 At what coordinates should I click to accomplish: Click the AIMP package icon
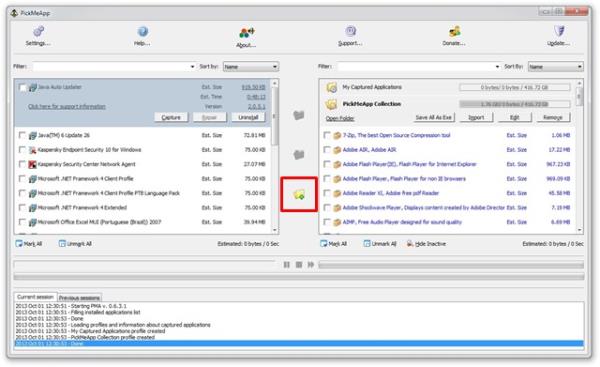(337, 222)
